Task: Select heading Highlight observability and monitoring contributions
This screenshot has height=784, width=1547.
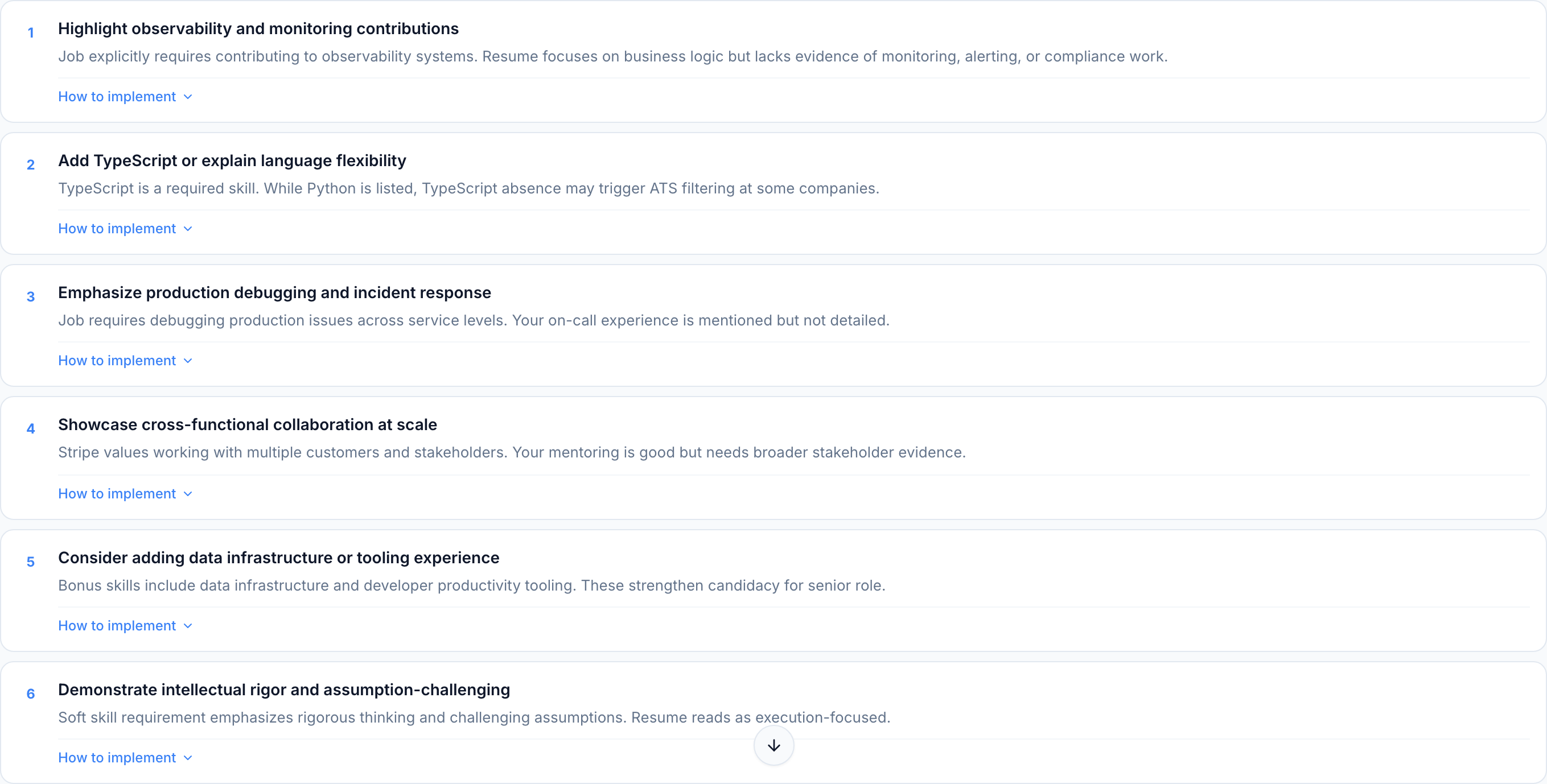Action: (x=258, y=29)
